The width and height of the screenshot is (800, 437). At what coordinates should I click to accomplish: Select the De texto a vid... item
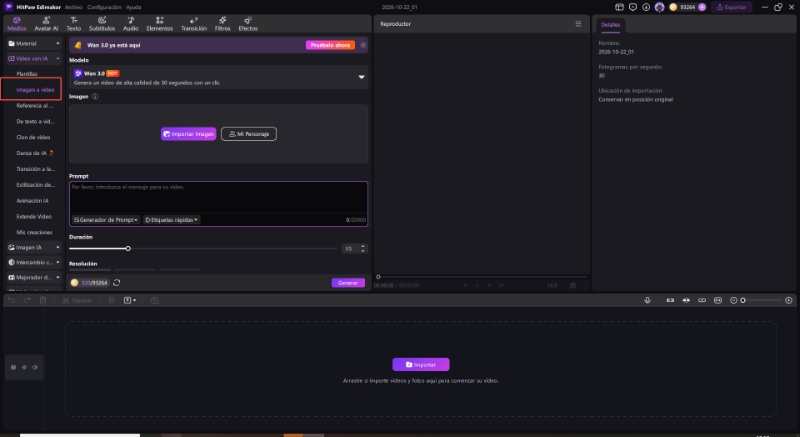coord(35,121)
